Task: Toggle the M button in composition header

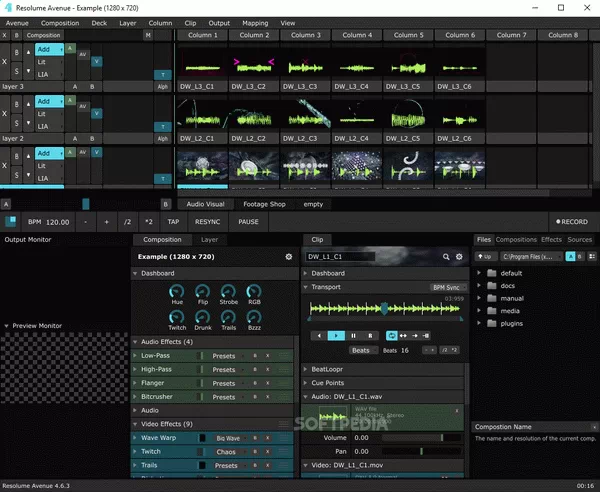Action: pyautogui.click(x=148, y=35)
